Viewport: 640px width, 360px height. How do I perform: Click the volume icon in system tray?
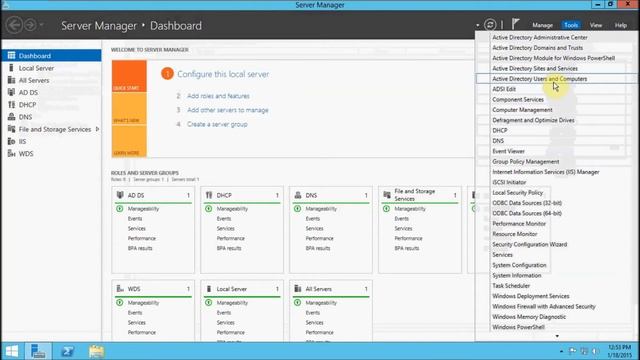tap(595, 351)
